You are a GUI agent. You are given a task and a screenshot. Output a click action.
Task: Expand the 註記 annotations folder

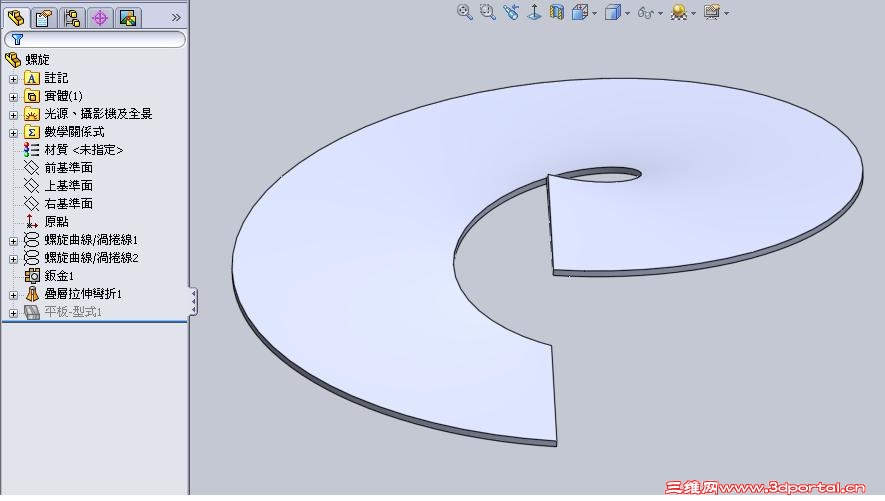click(x=14, y=79)
